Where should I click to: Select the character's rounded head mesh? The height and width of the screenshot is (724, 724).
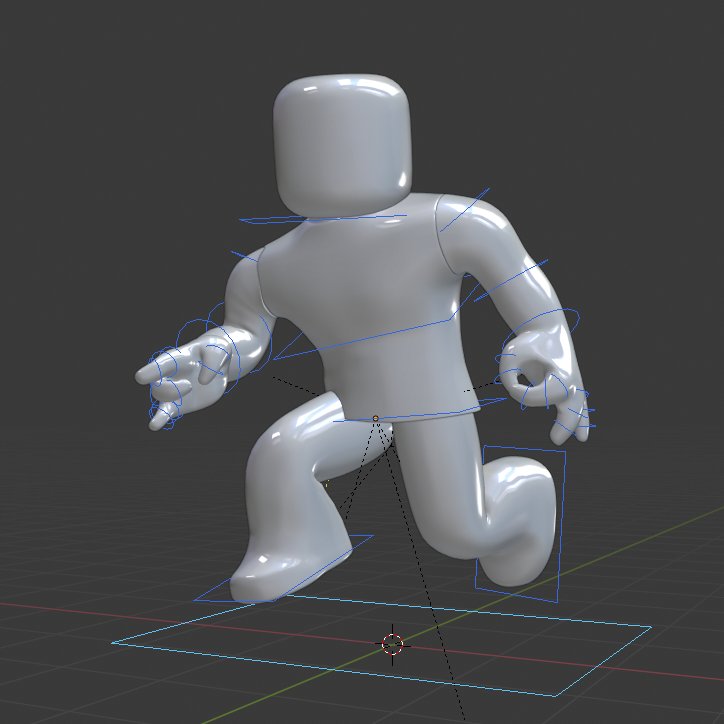(342, 143)
